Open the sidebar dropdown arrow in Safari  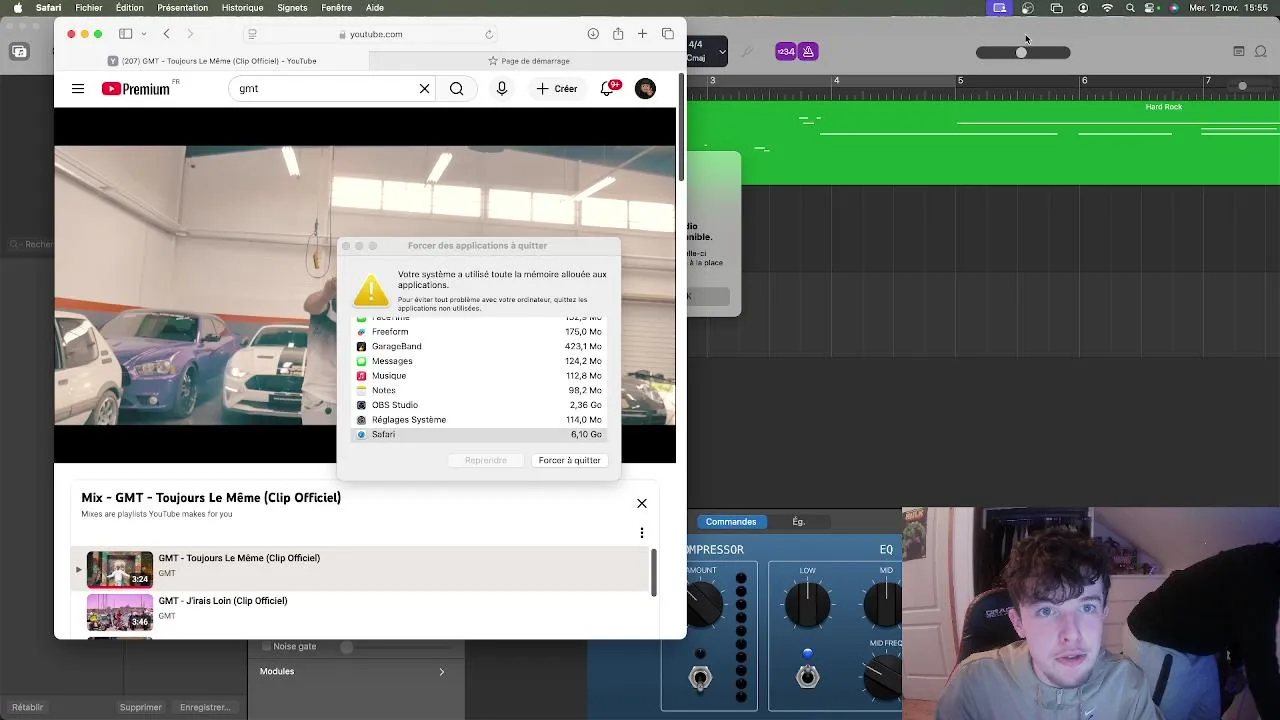pyautogui.click(x=144, y=34)
